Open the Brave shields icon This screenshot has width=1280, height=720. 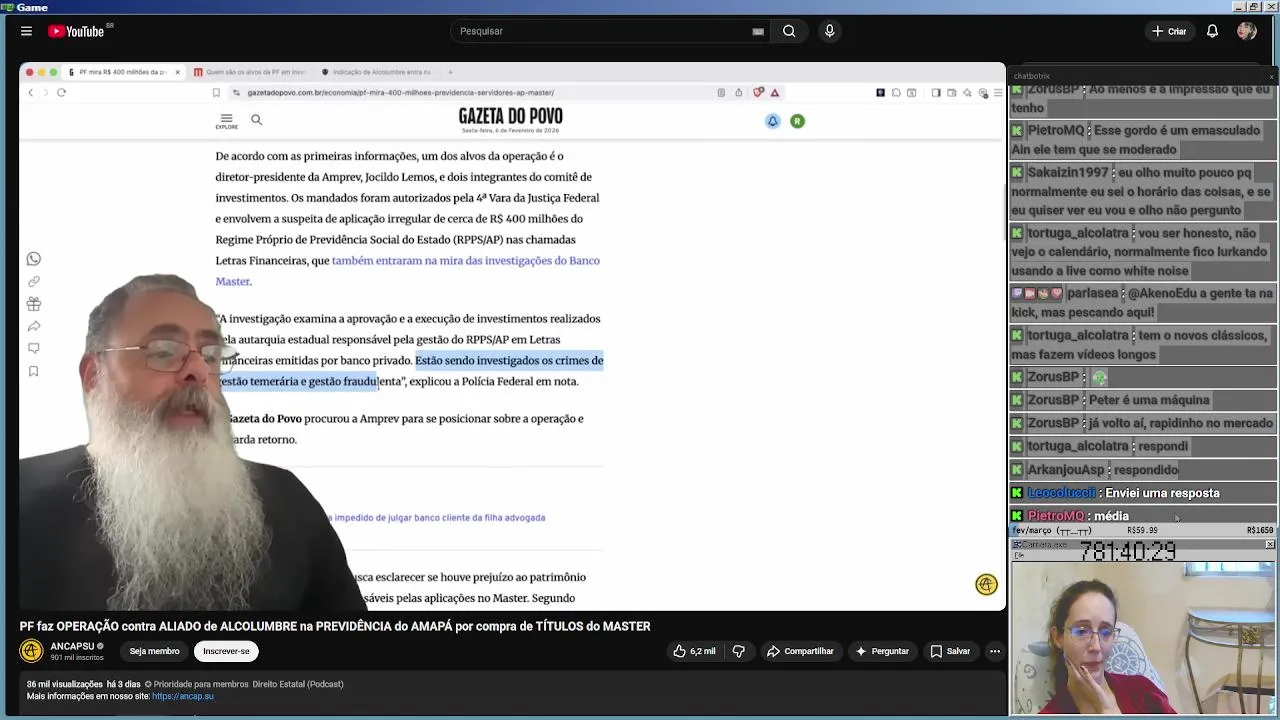click(759, 93)
